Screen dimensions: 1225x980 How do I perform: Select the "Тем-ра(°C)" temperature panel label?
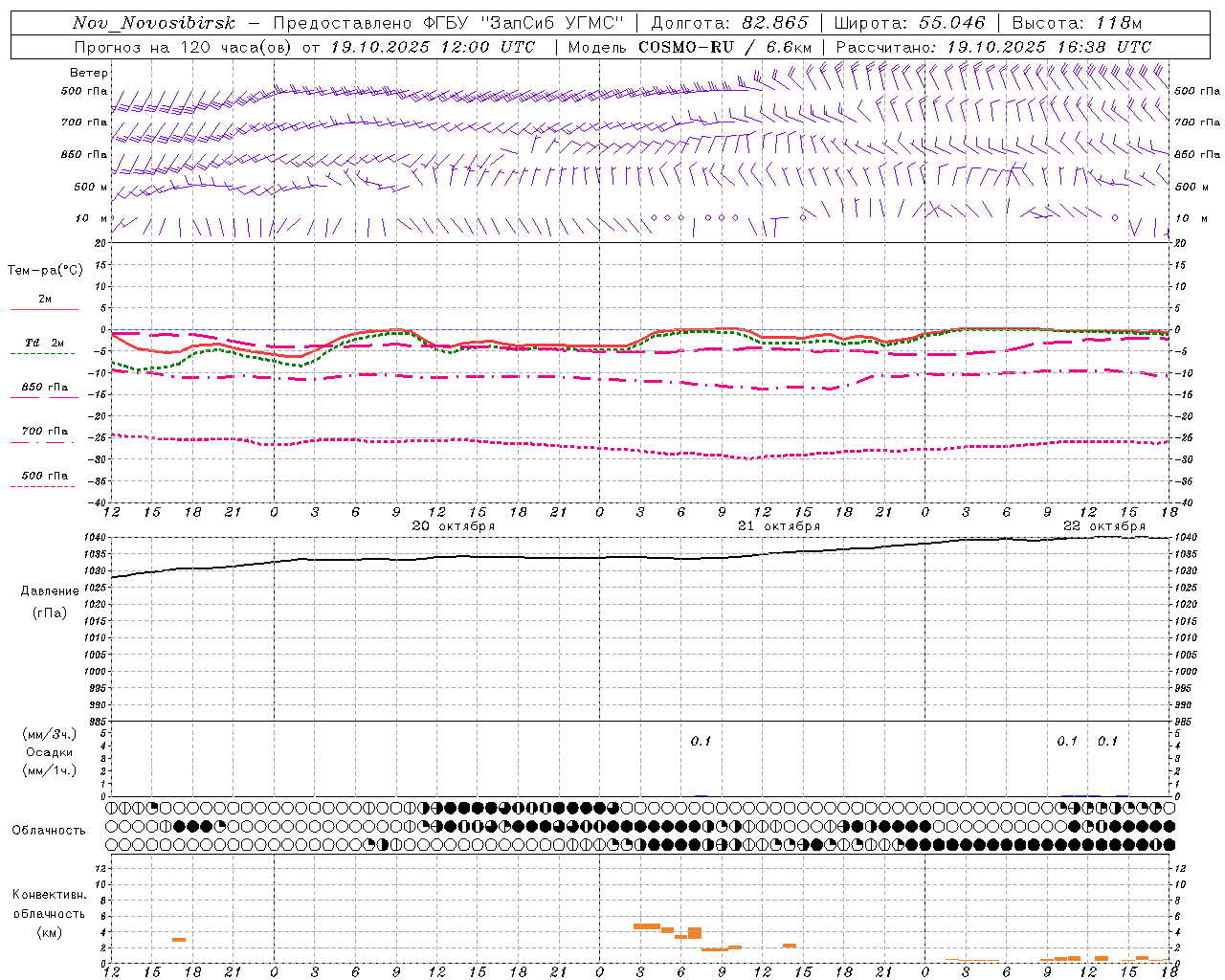45,271
